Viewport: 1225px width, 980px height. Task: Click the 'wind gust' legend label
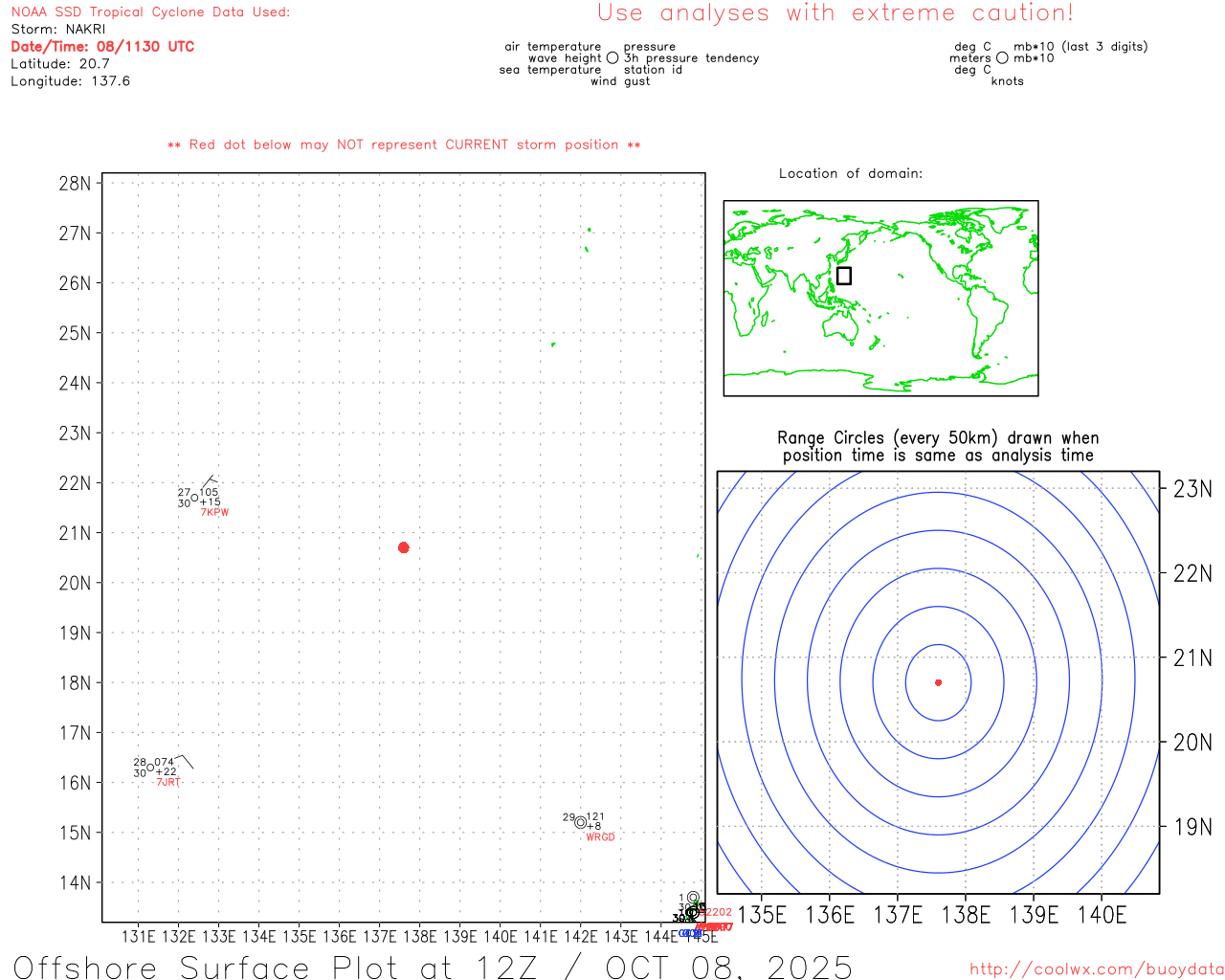point(620,81)
